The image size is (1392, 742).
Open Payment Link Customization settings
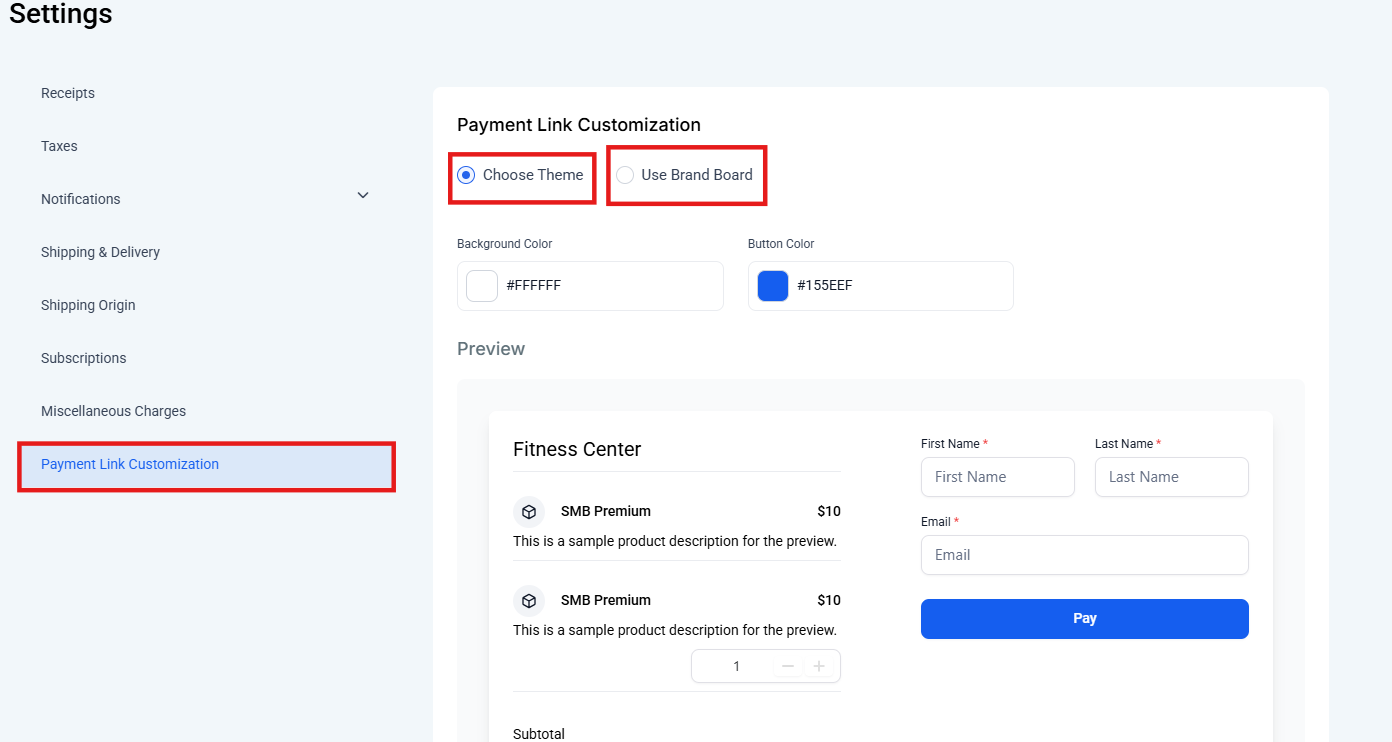point(130,464)
